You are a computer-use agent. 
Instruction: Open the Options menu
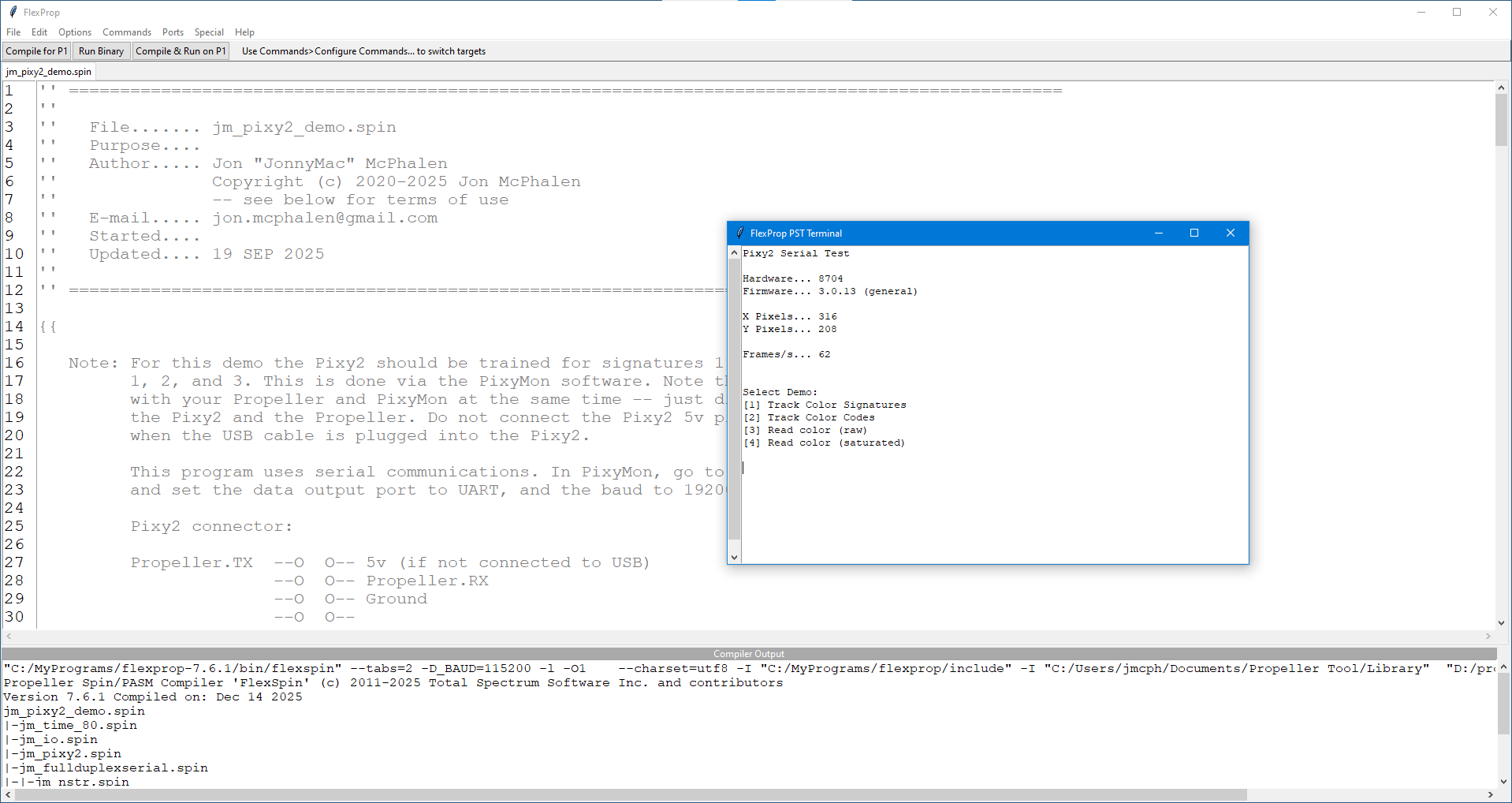(75, 32)
